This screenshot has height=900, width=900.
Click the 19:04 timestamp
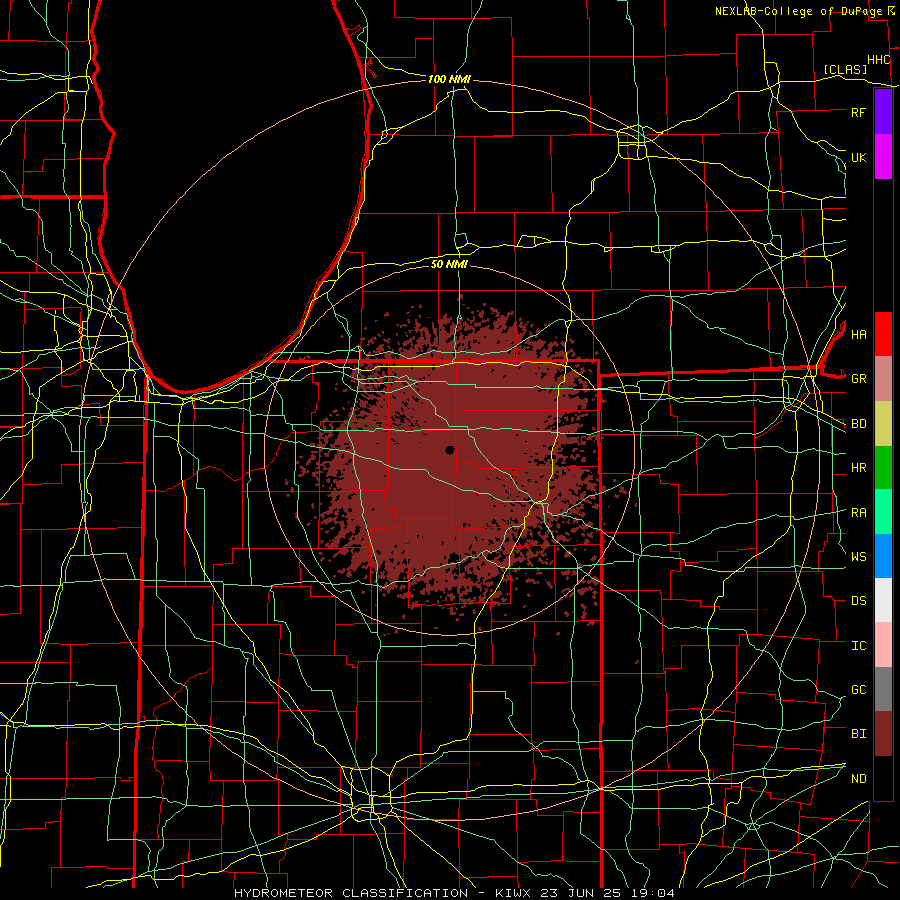point(652,893)
